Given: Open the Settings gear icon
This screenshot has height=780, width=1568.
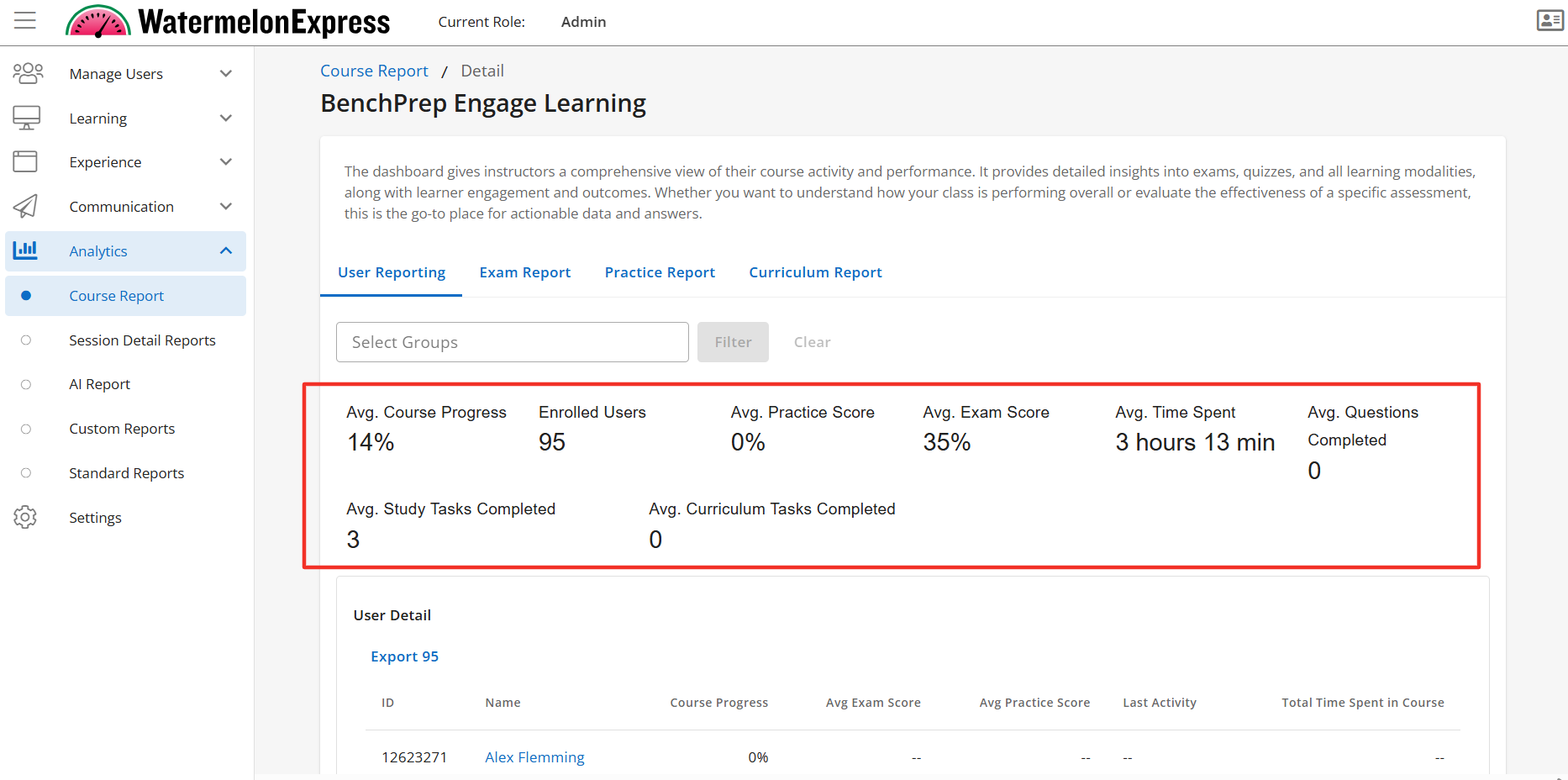Looking at the screenshot, I should [x=25, y=517].
